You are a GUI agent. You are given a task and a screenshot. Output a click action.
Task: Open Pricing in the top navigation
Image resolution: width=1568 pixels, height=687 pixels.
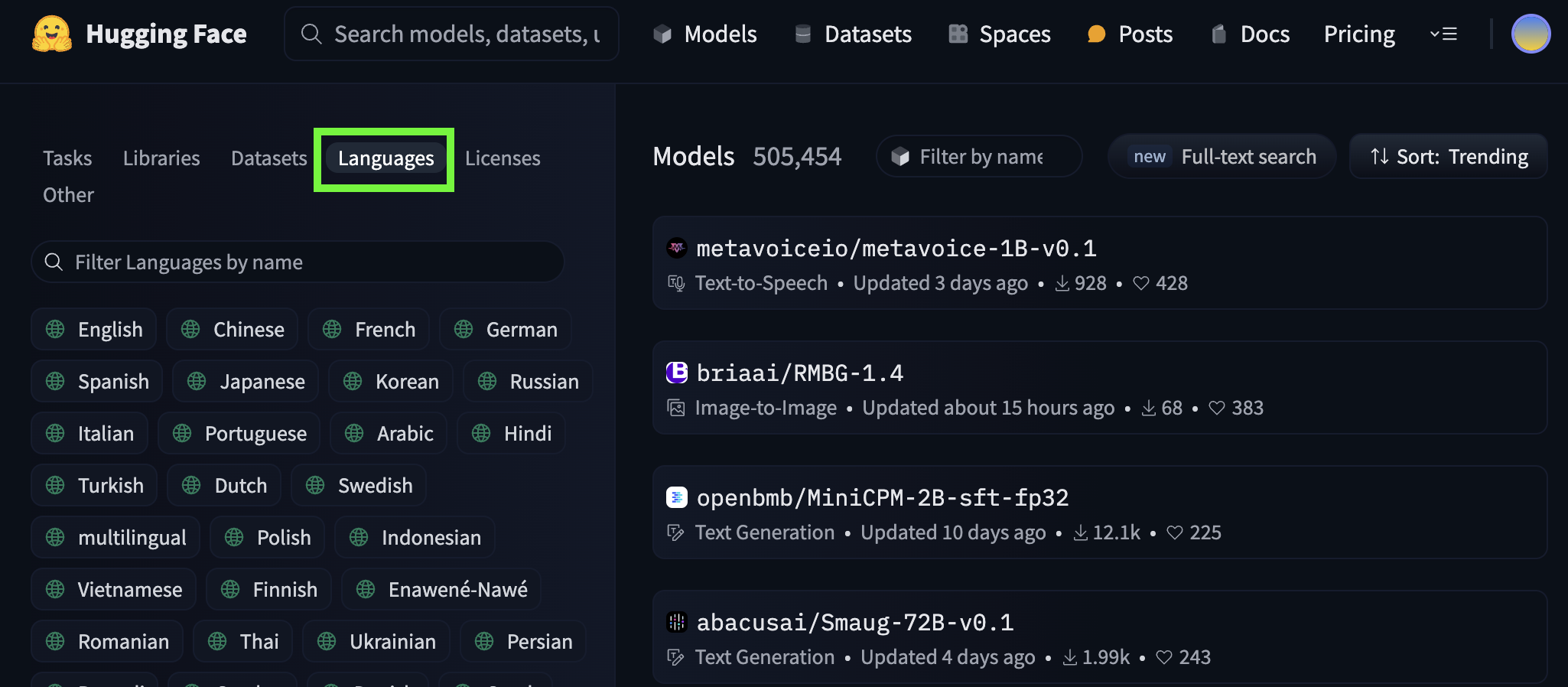[x=1359, y=34]
